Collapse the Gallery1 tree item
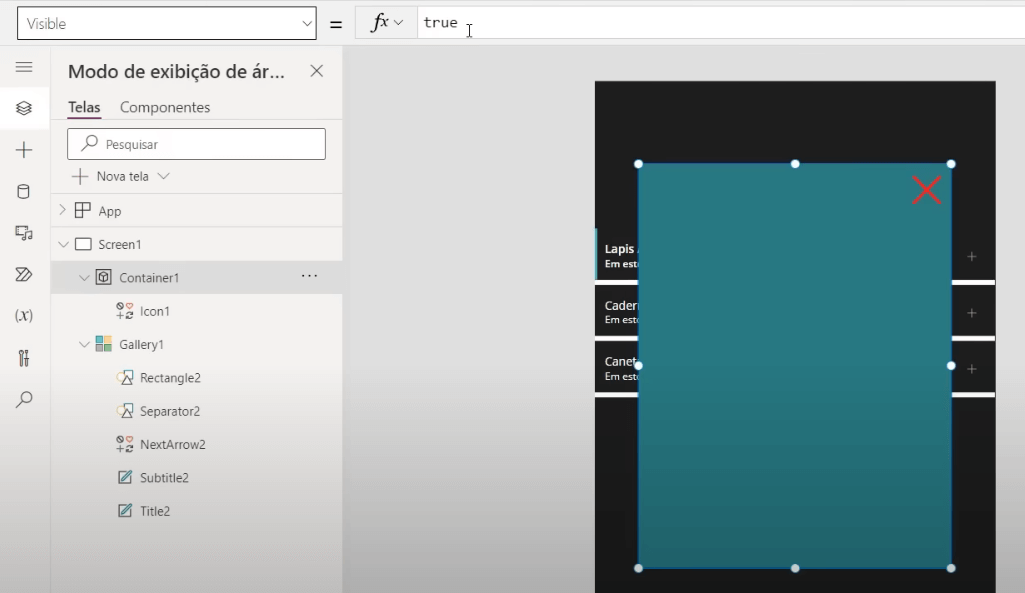Viewport: 1025px width, 593px height. click(83, 344)
